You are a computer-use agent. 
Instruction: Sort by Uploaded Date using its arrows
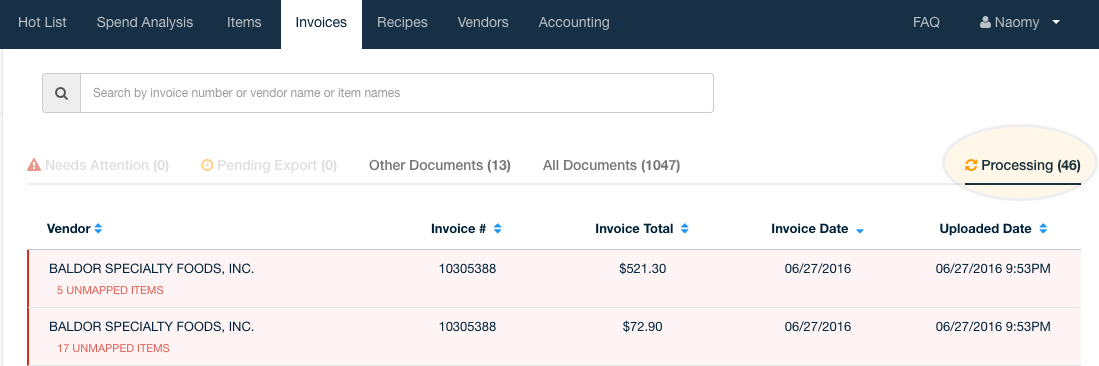click(1043, 229)
